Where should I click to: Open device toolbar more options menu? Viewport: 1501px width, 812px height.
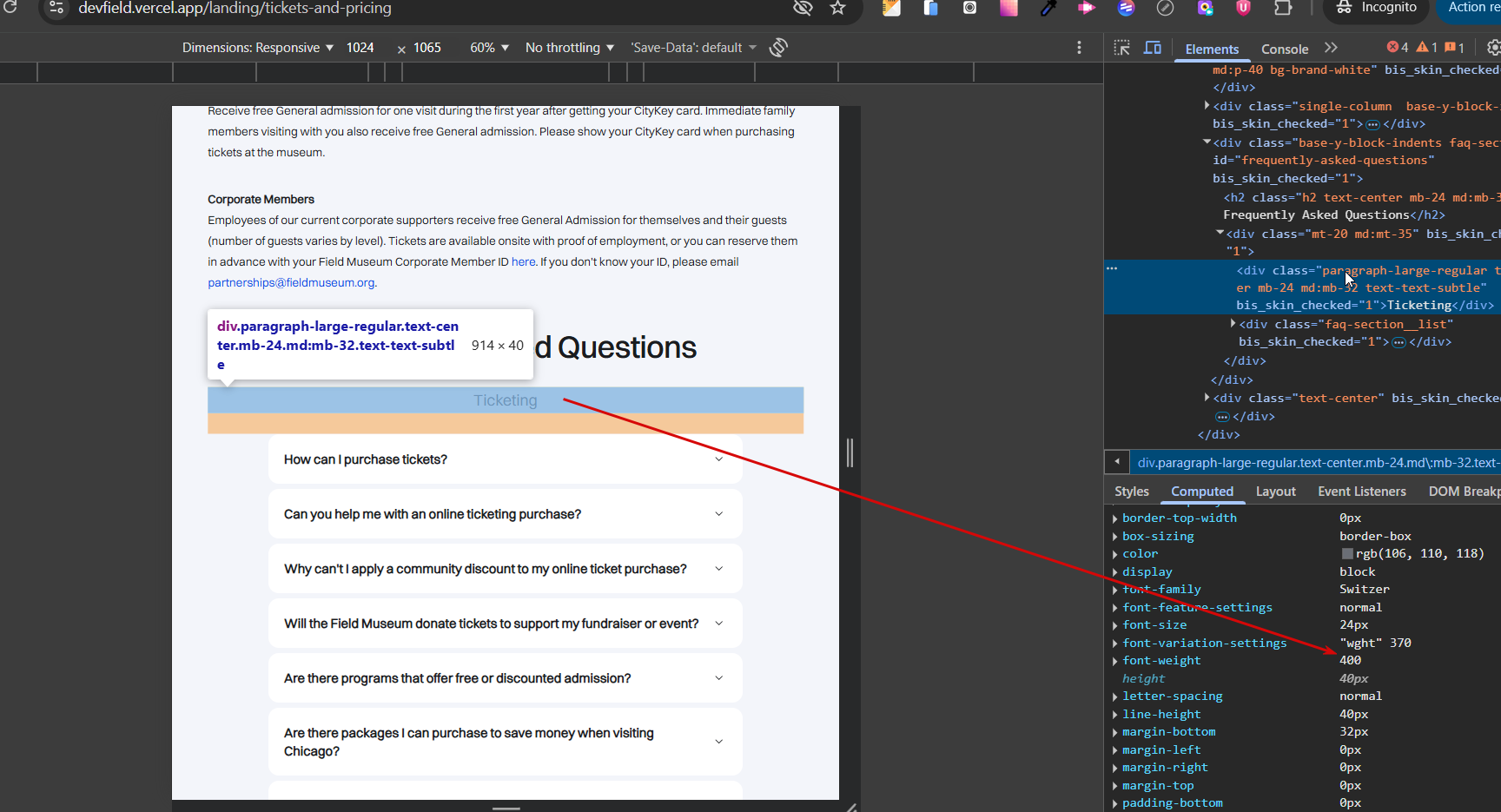pyautogui.click(x=1079, y=48)
